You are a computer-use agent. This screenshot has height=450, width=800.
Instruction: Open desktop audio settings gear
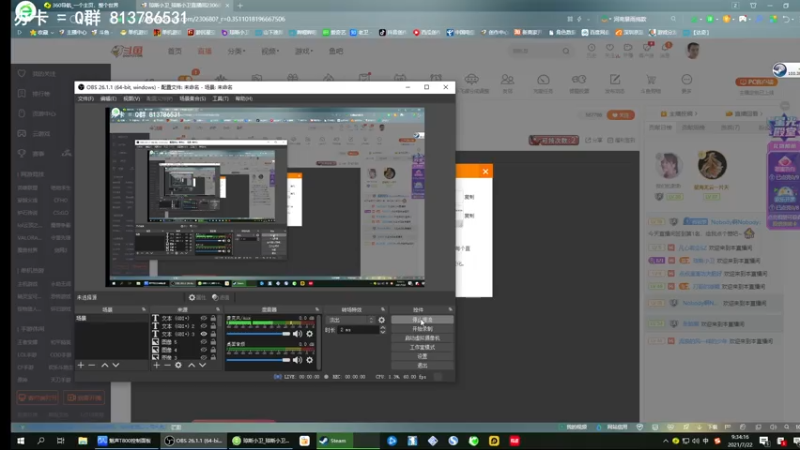pos(309,360)
